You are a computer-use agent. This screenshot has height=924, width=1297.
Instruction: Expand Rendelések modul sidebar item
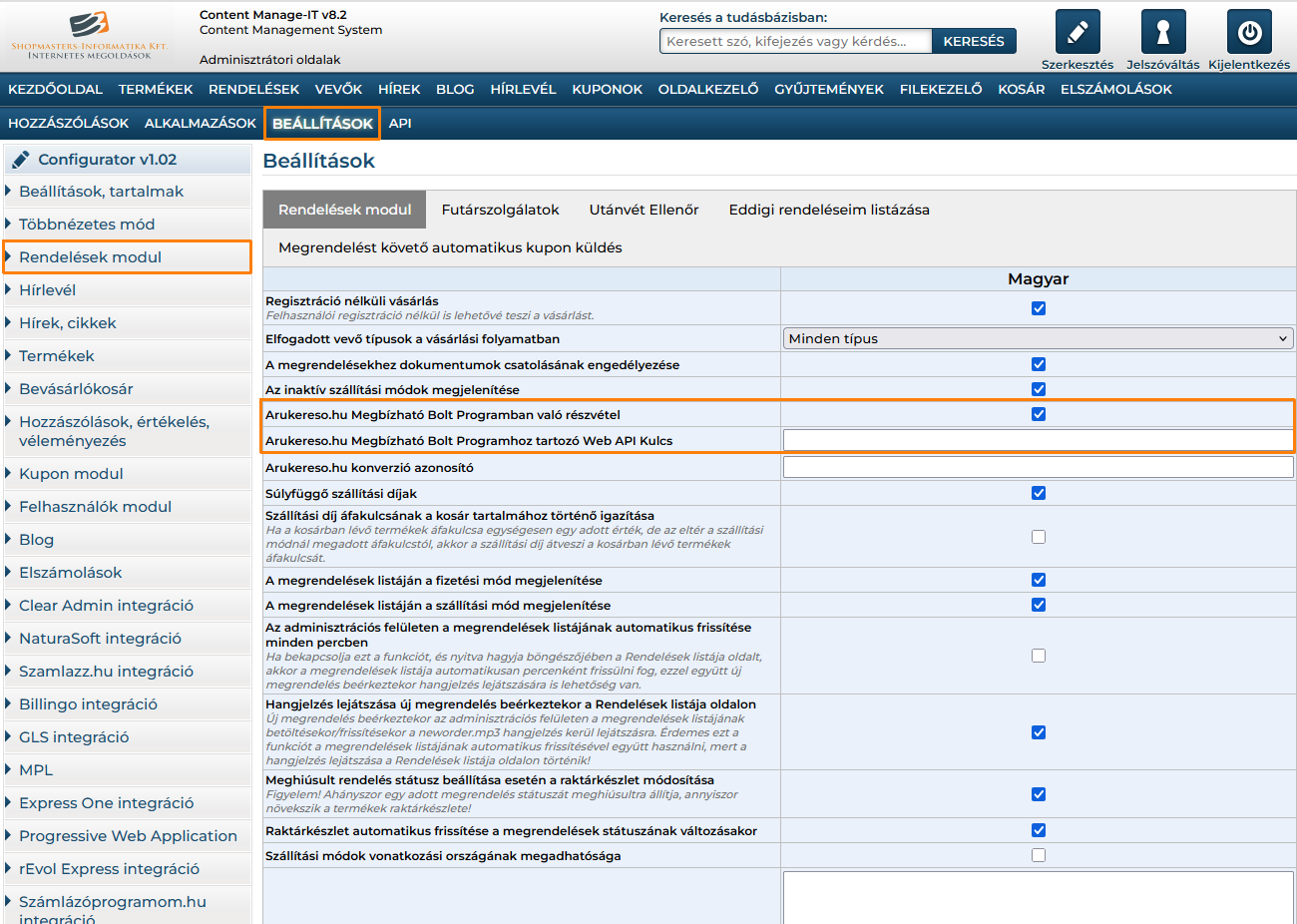click(128, 257)
